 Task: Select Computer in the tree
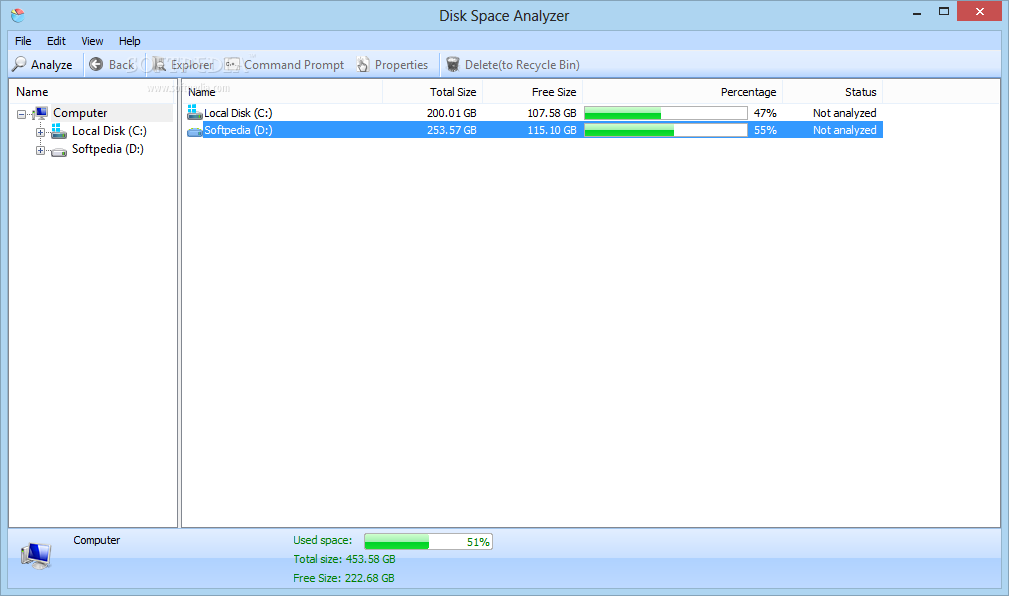tap(80, 113)
